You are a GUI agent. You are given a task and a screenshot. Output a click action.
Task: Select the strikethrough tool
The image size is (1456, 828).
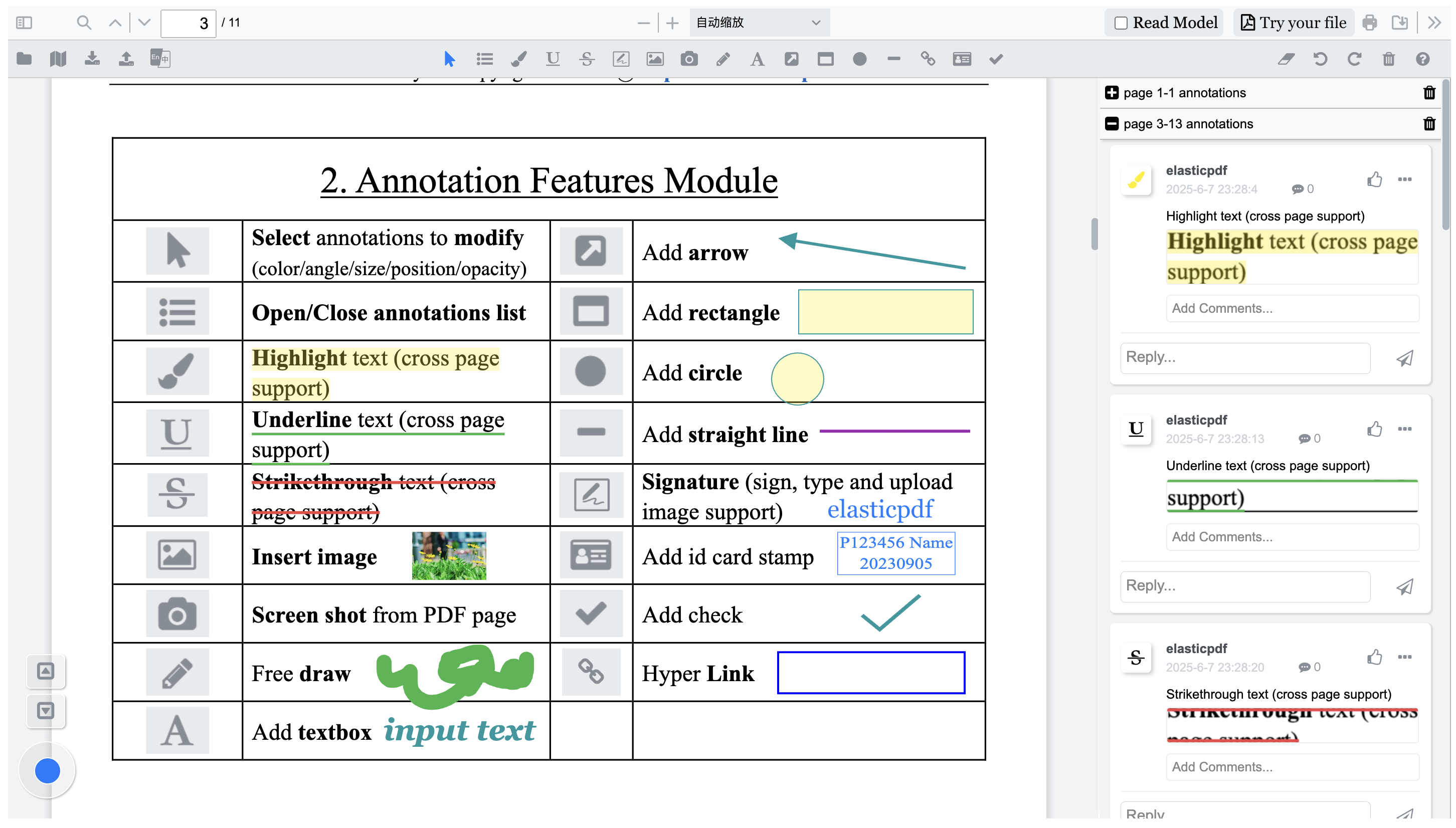587,59
